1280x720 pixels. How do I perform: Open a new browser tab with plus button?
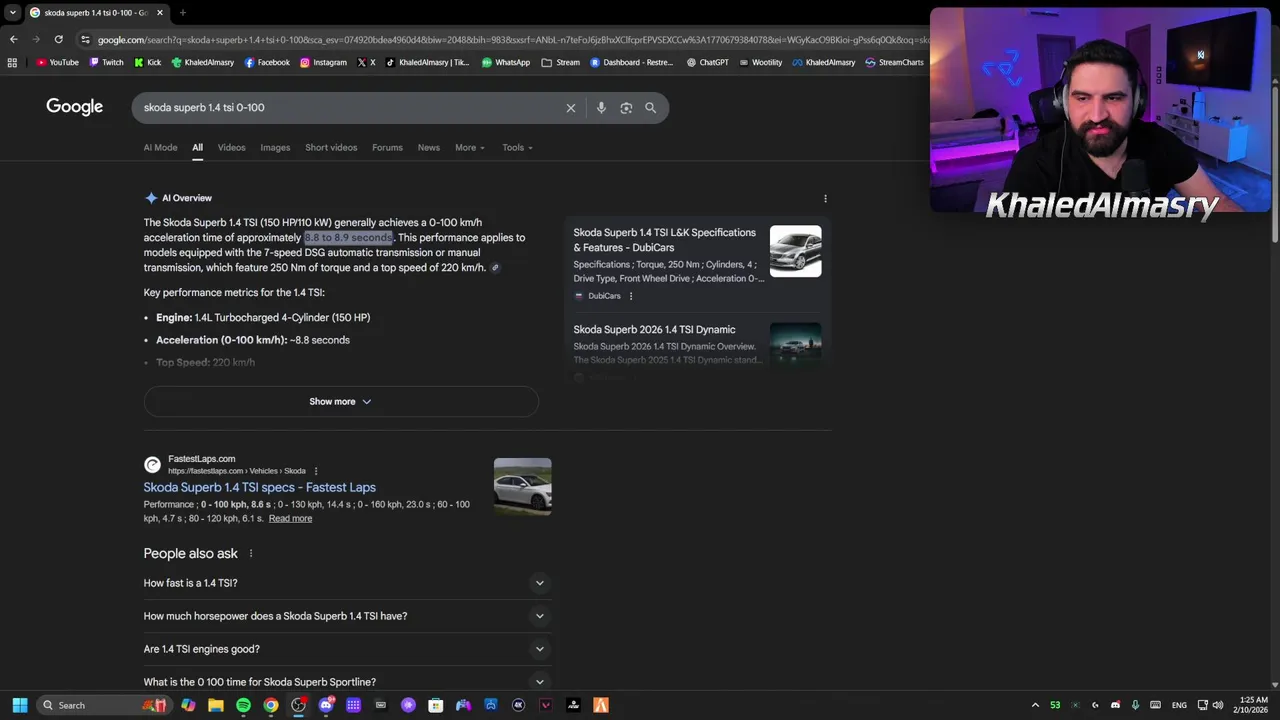[182, 13]
